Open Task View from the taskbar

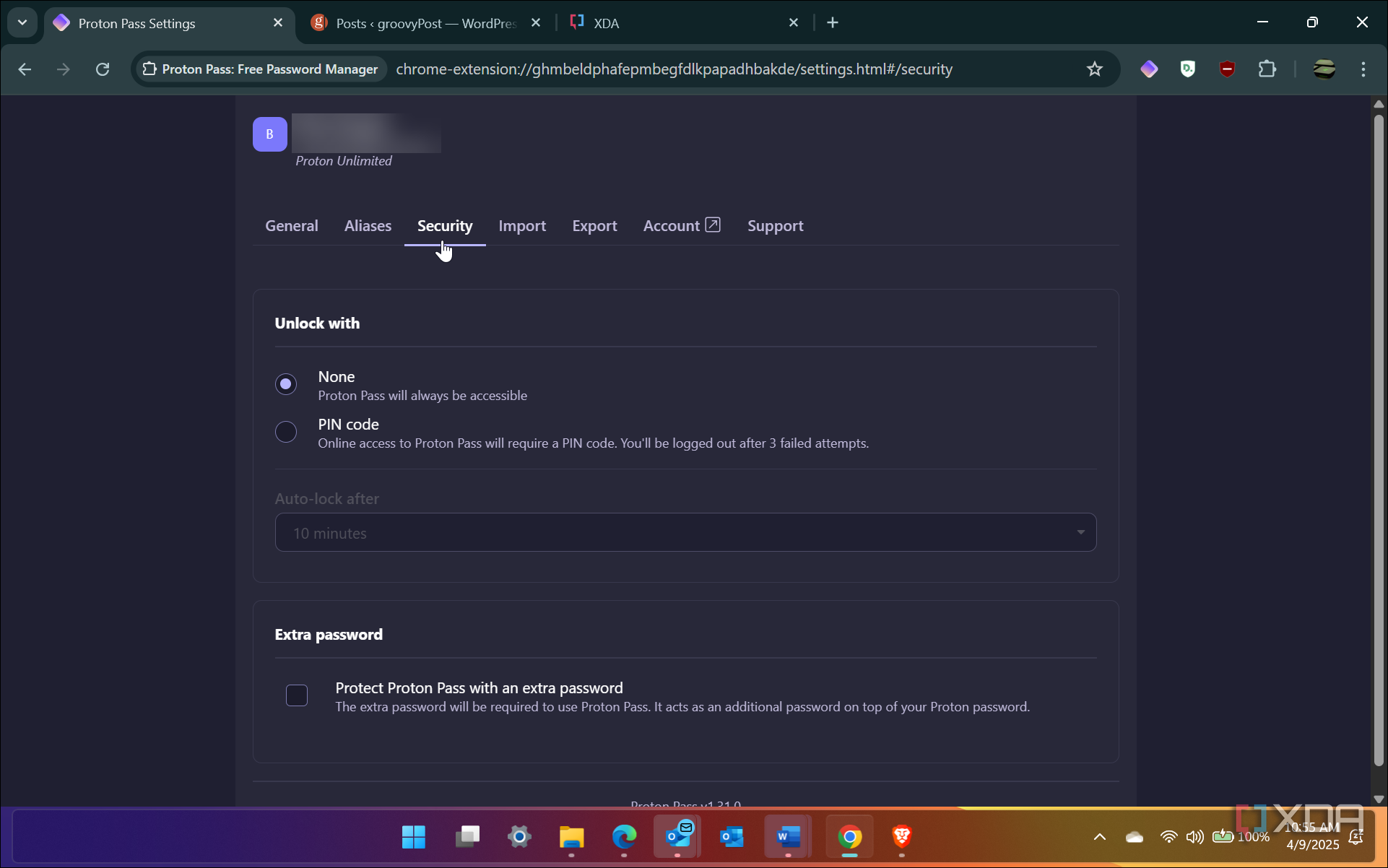[467, 837]
